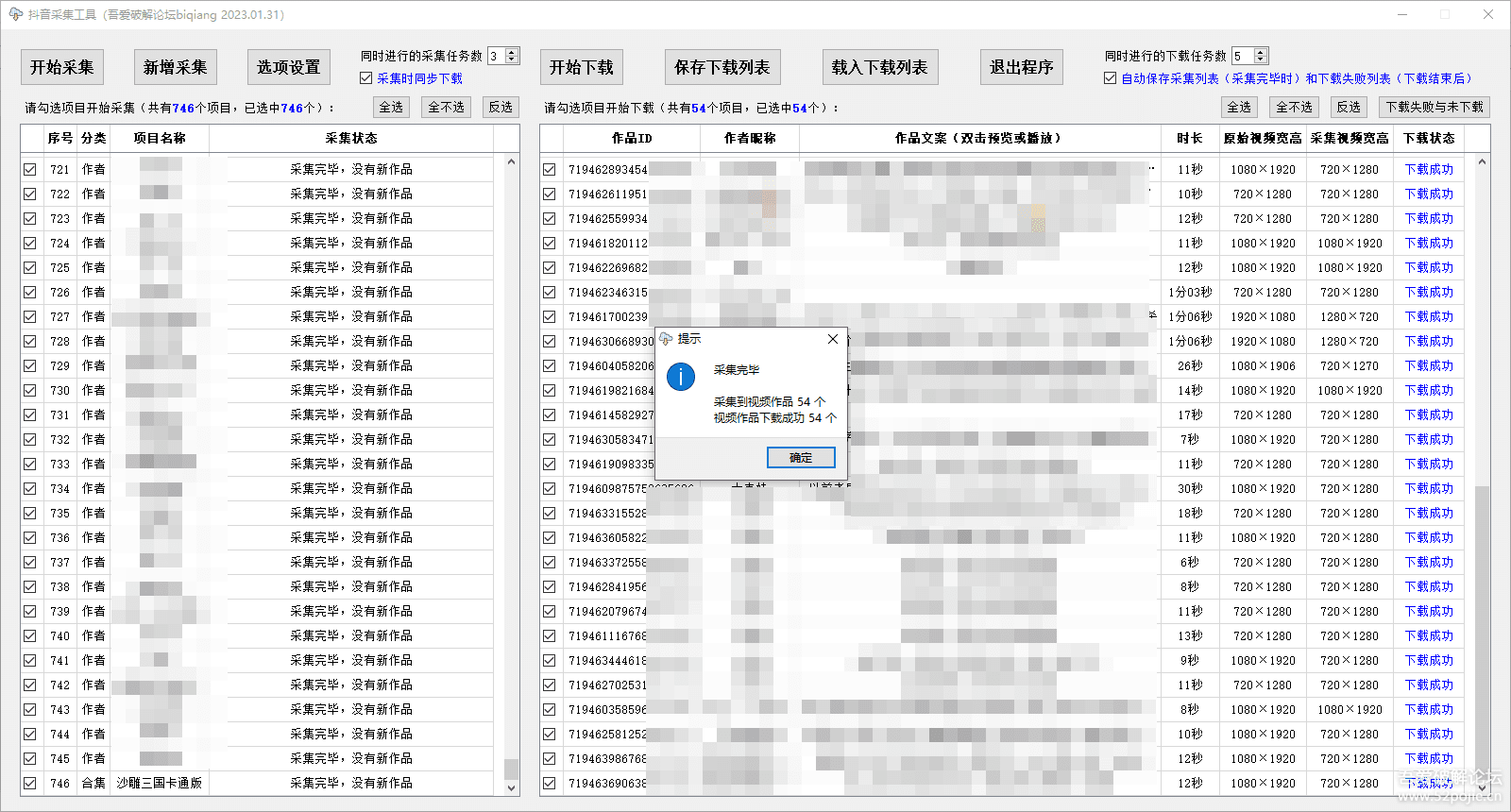Click 退出程序 button
Screen dimensions: 1511x812
(x=1022, y=67)
